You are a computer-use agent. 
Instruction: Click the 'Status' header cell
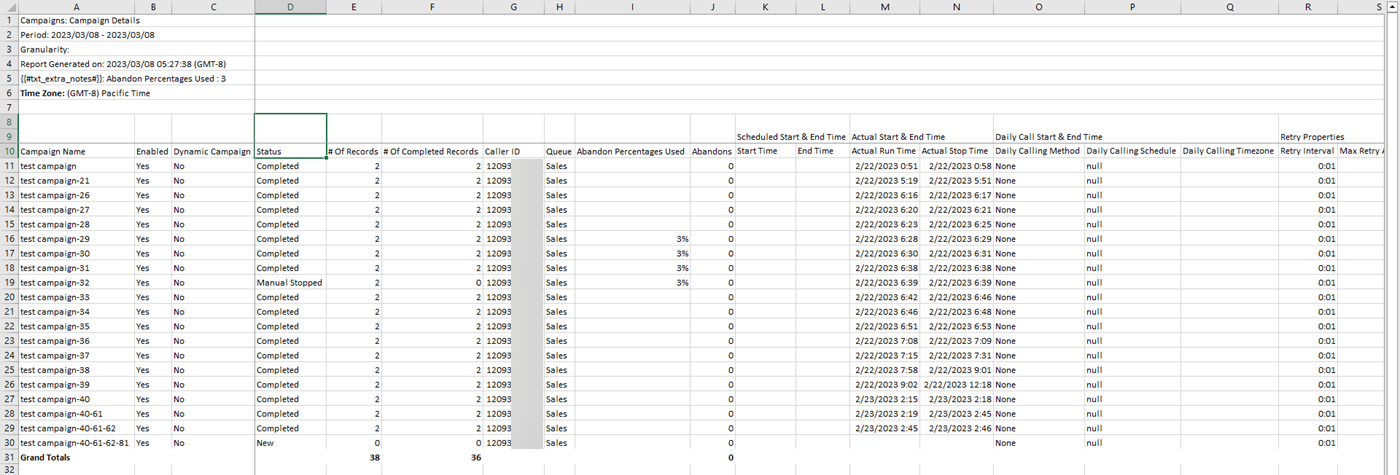coord(290,152)
